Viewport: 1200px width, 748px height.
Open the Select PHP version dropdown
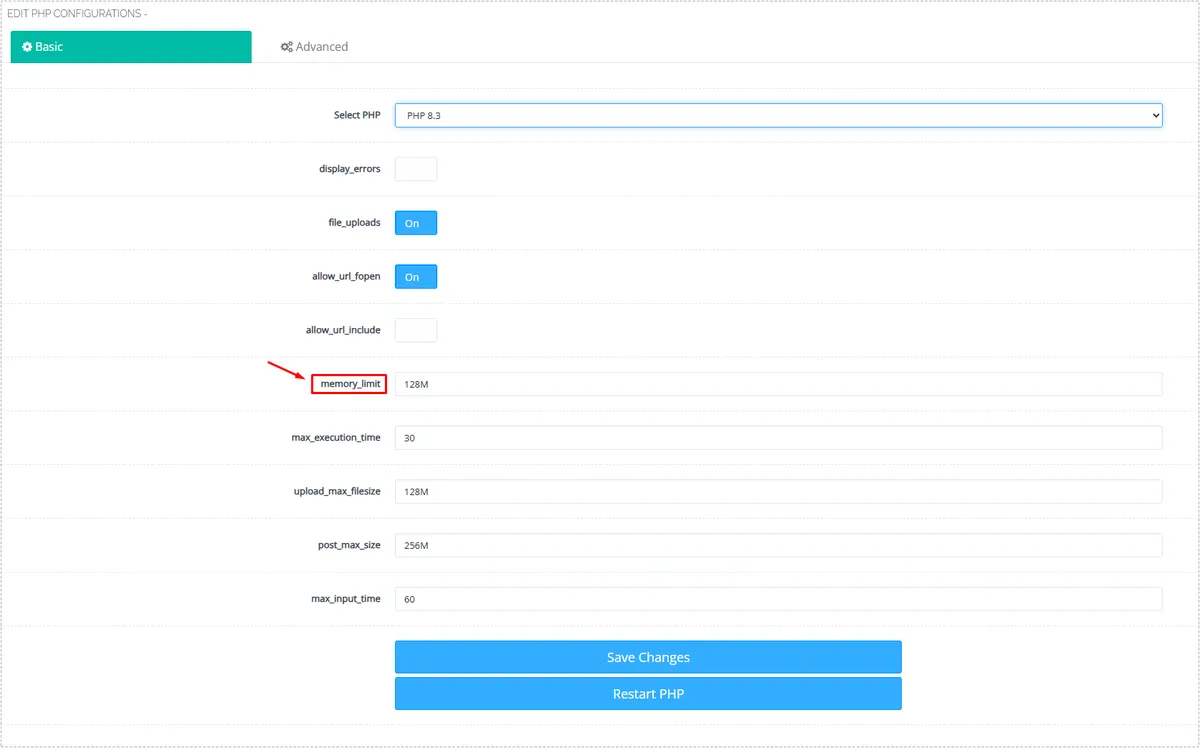777,116
